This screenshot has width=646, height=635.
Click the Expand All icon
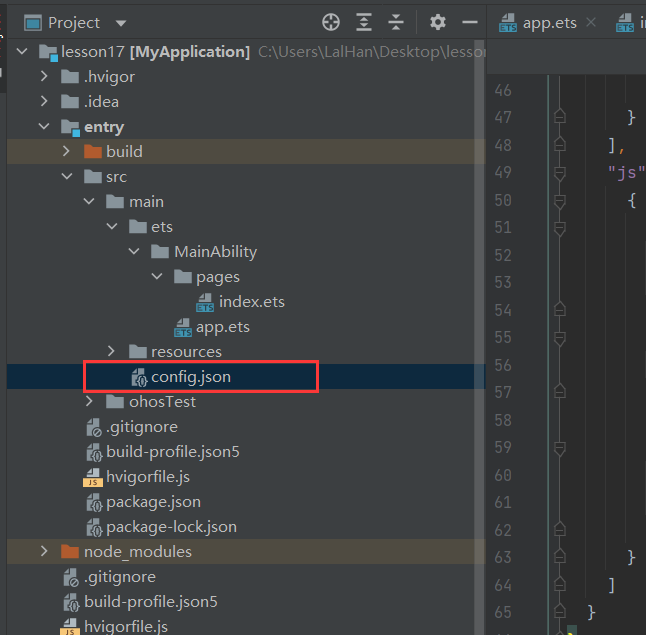(364, 22)
